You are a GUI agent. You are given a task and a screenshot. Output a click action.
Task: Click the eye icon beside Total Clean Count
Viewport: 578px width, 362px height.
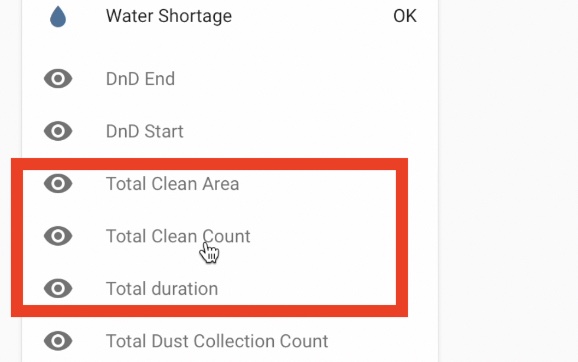click(58, 236)
